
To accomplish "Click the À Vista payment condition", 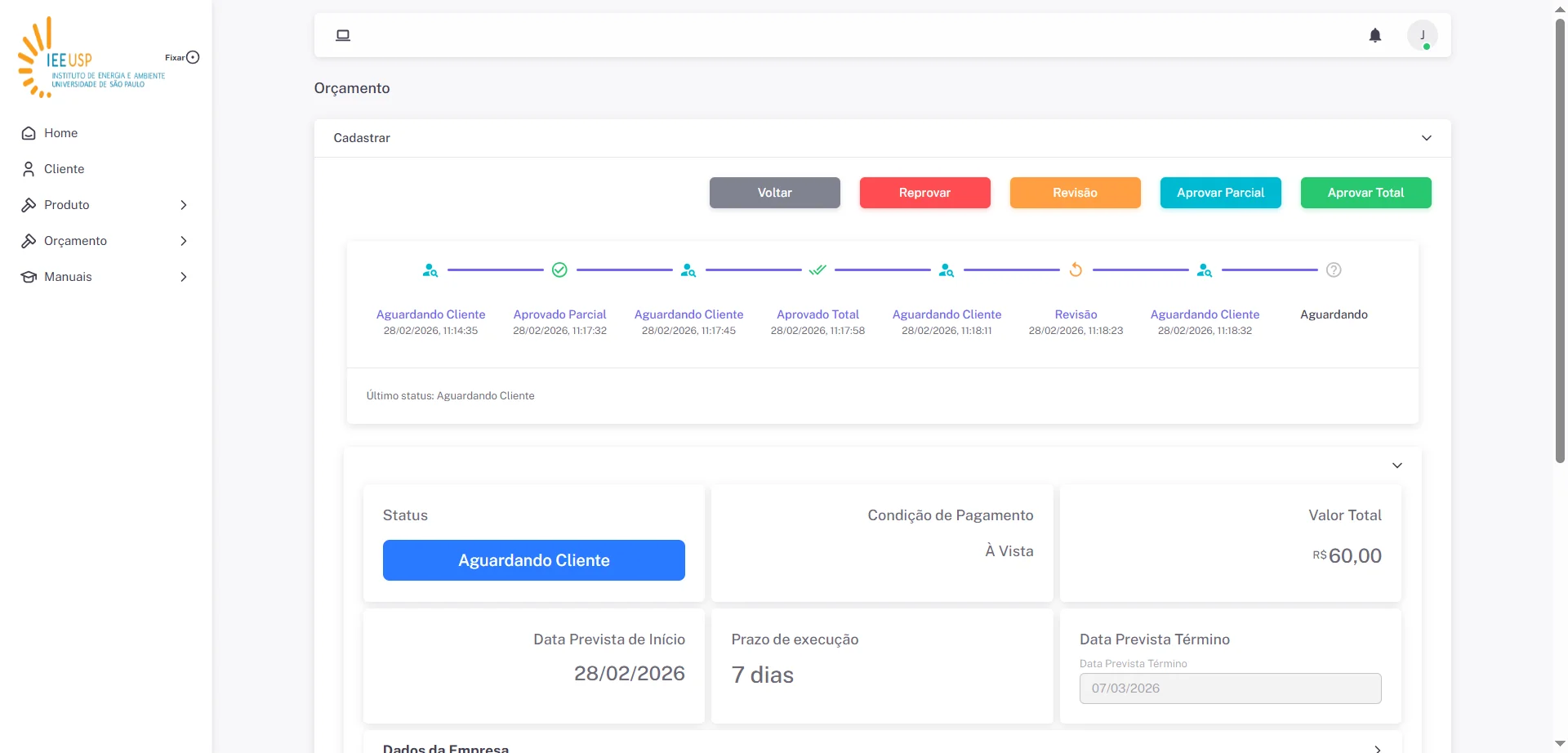I will pos(1009,551).
